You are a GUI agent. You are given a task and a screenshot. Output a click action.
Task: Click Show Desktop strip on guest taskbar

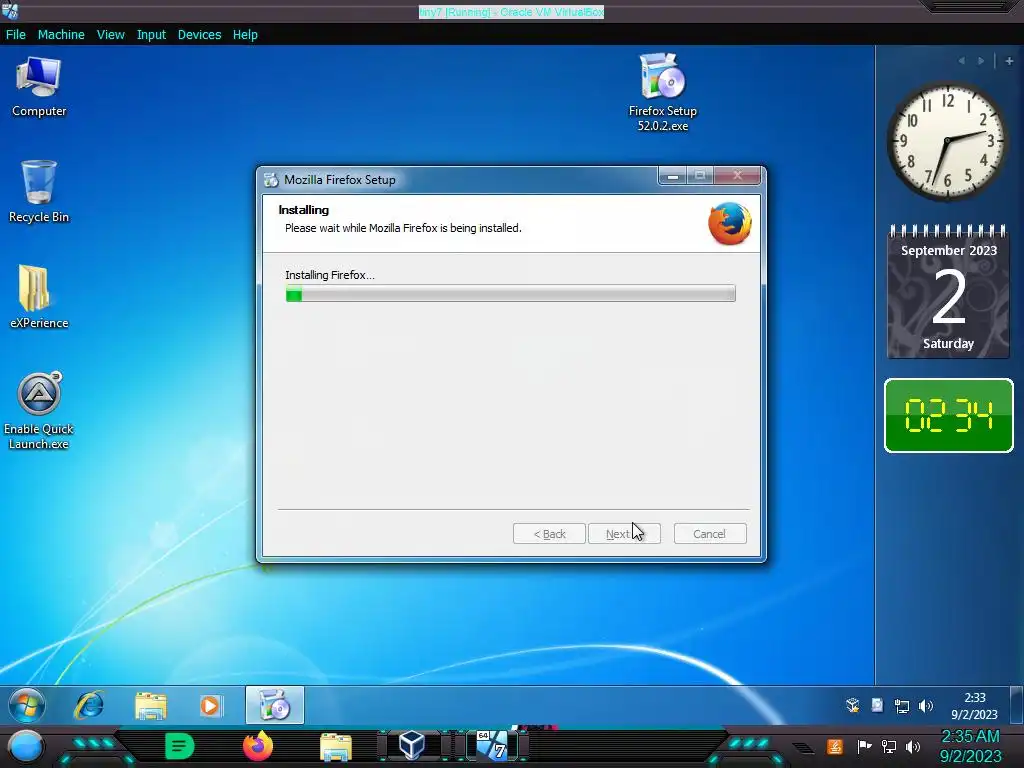point(1017,705)
